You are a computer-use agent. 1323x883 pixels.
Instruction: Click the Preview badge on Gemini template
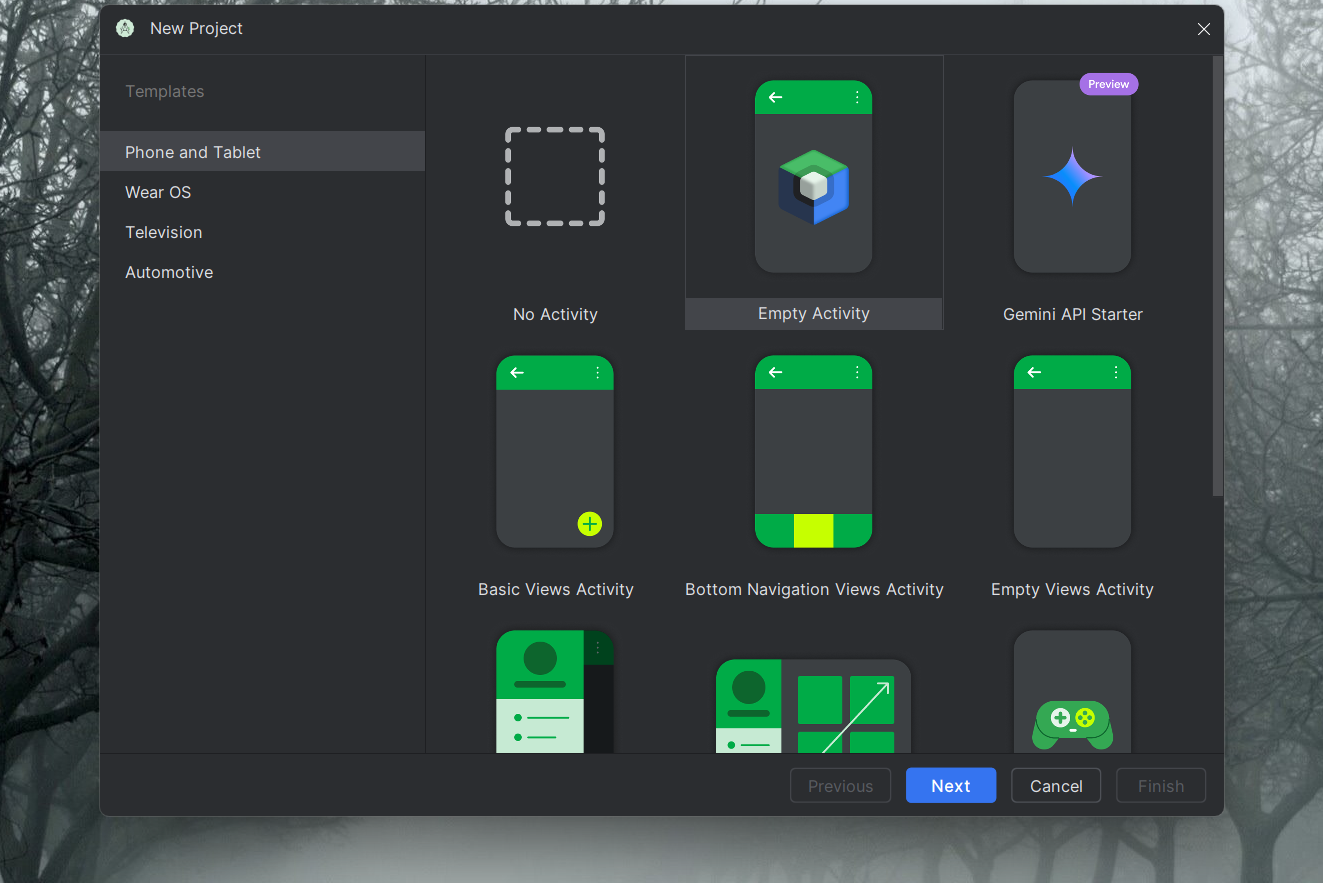1109,85
